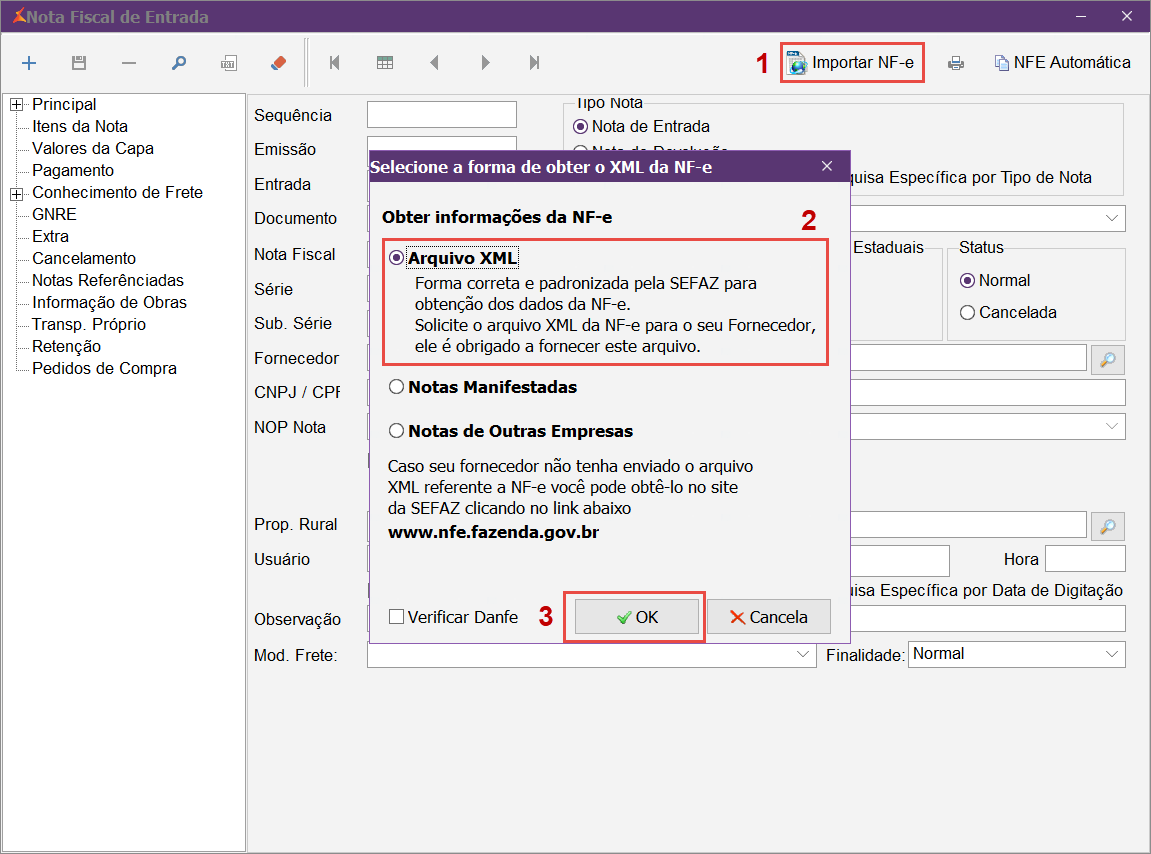Click NFE Automática toolbar button
This screenshot has height=854, width=1151.
pyautogui.click(x=1062, y=62)
